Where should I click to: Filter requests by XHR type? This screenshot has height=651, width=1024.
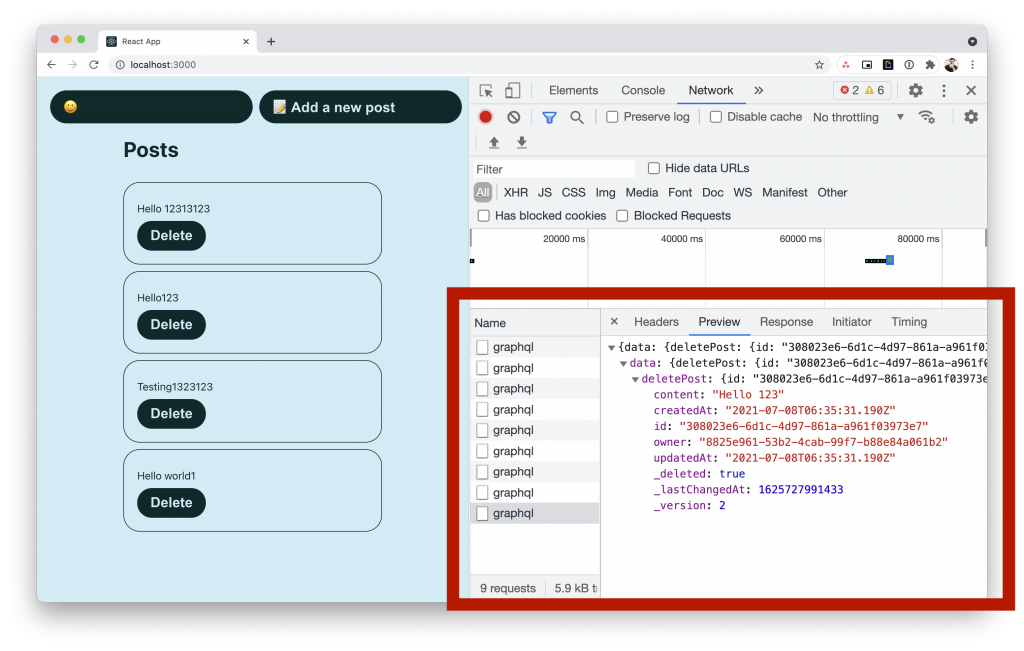pos(516,193)
